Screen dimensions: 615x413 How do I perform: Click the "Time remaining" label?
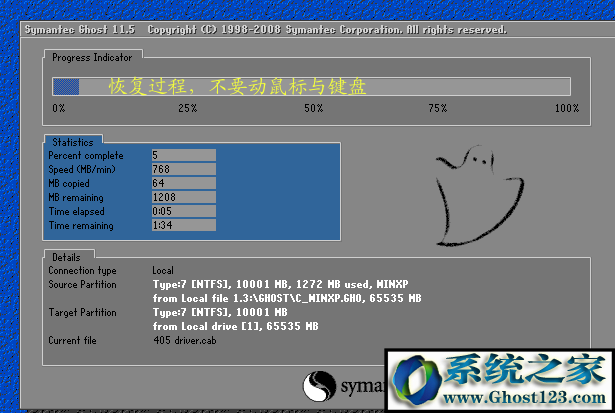(81, 226)
